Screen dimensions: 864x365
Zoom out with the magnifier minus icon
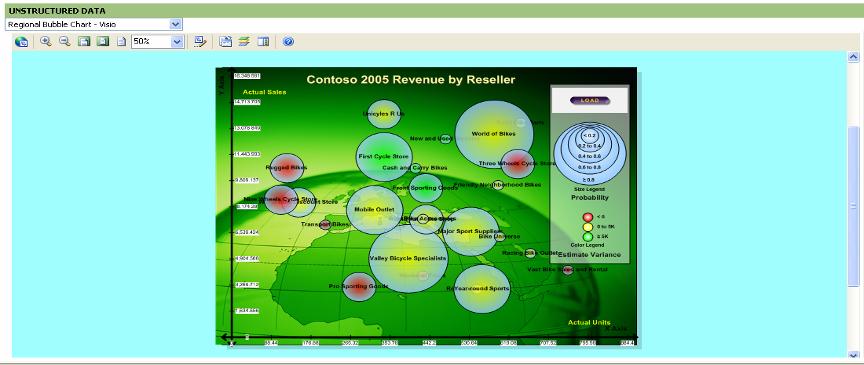click(x=64, y=41)
